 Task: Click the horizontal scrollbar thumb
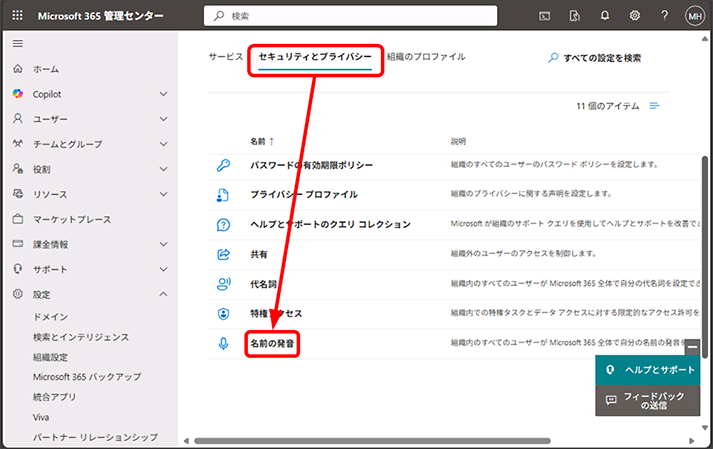click(x=372, y=441)
